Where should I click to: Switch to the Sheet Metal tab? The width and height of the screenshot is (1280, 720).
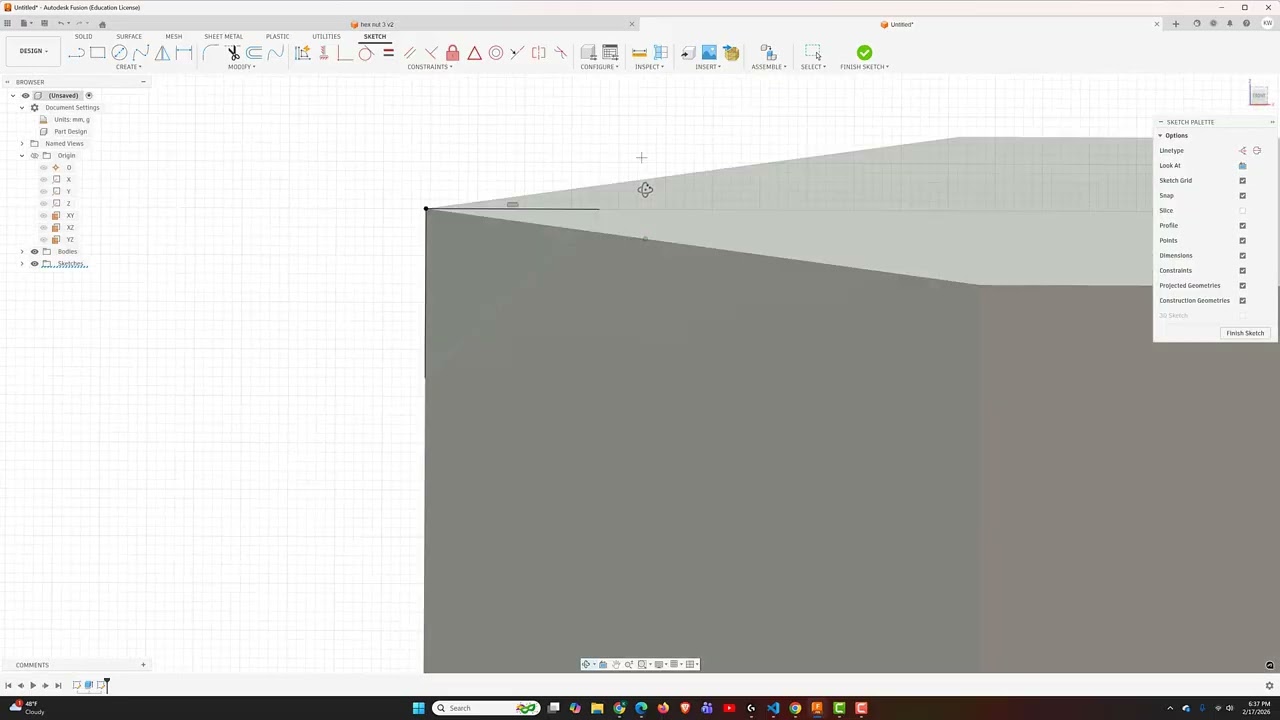pos(223,37)
